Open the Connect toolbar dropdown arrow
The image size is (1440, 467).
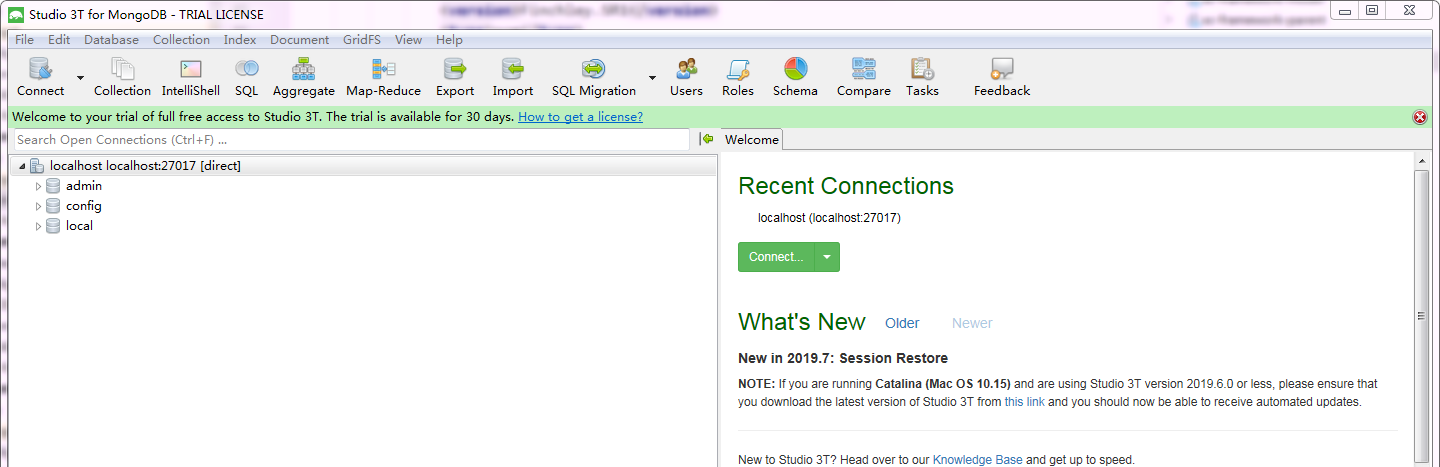(x=80, y=78)
